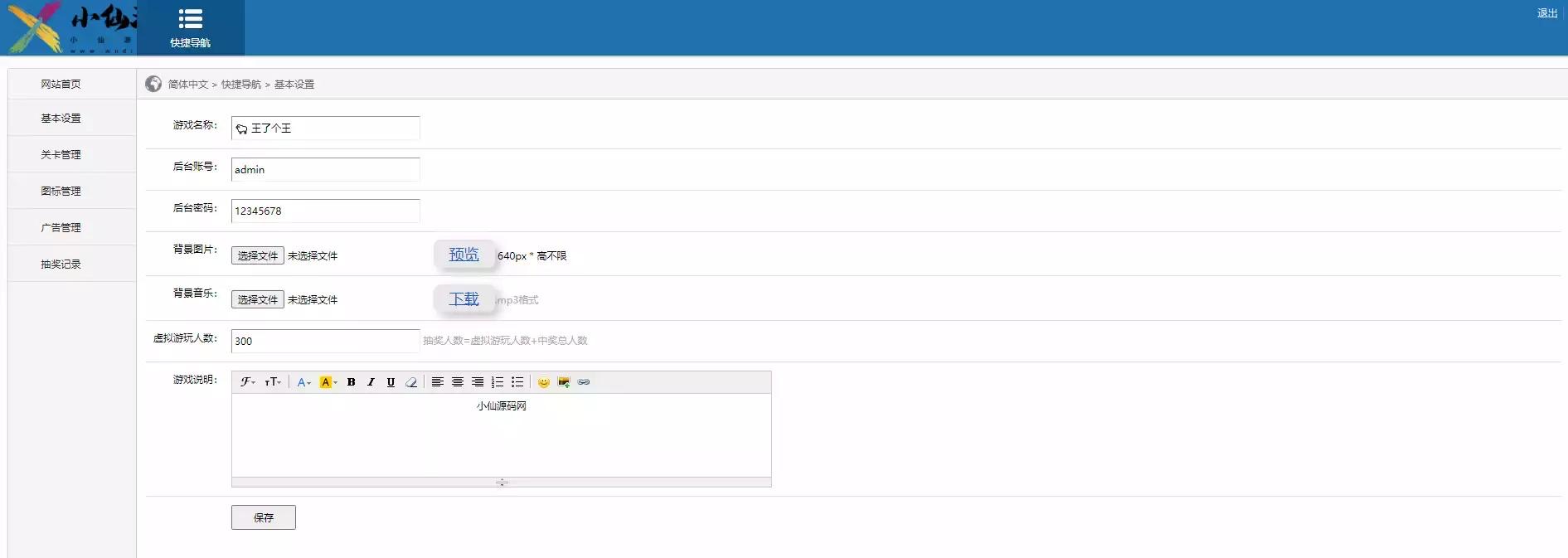Click the 后台密码 input field
The height and width of the screenshot is (558, 1568).
[326, 211]
